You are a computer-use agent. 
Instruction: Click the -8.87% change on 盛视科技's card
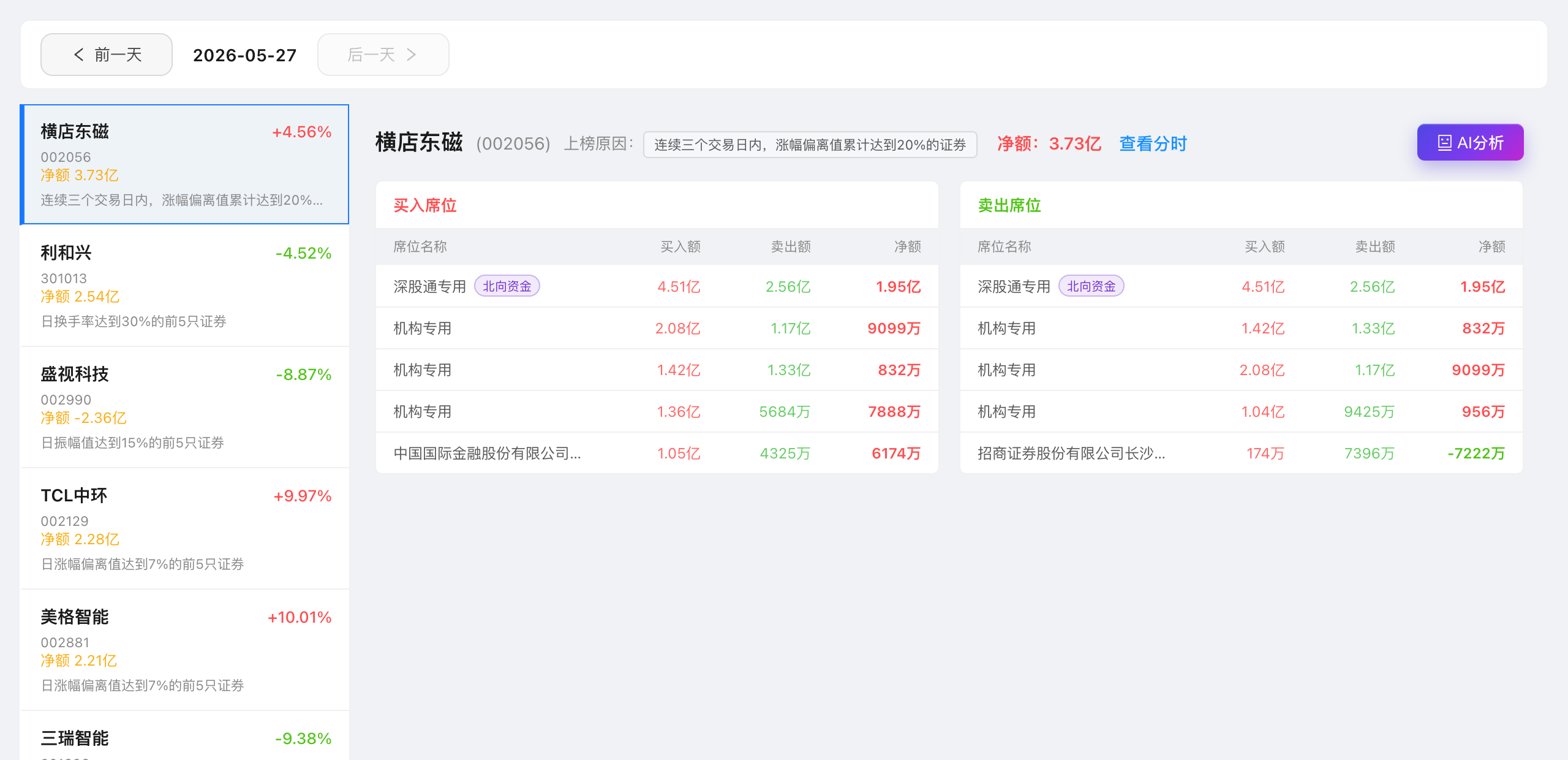[x=303, y=374]
